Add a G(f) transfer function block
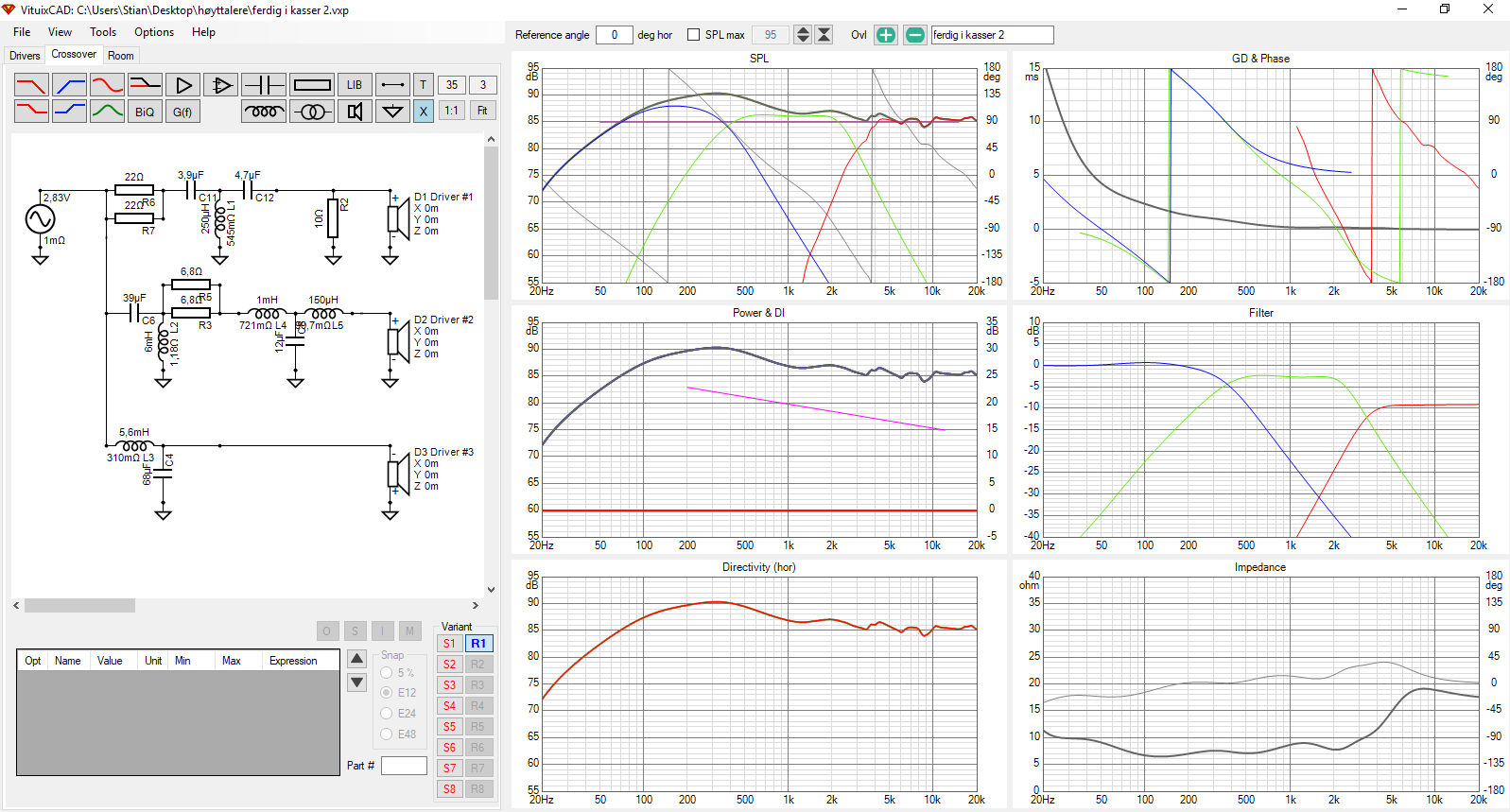This screenshot has width=1510, height=812. coord(182,112)
